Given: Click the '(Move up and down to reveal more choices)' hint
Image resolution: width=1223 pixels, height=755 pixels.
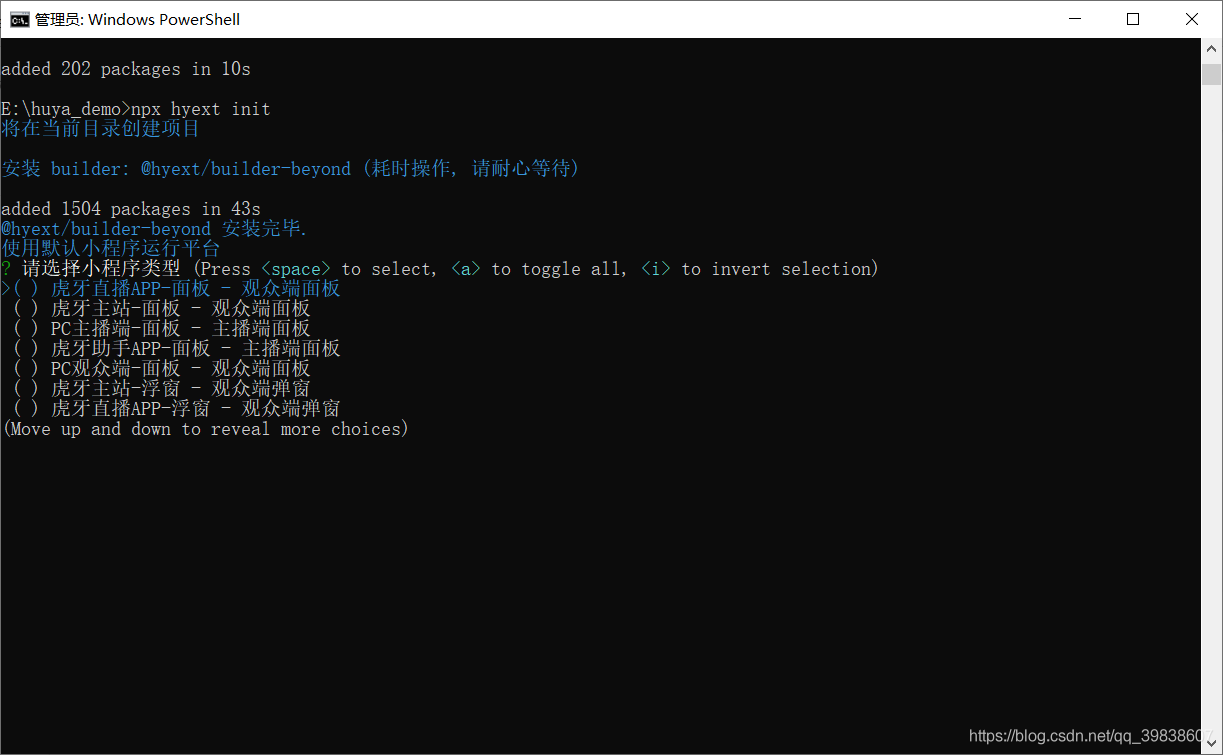Looking at the screenshot, I should pyautogui.click(x=206, y=429).
